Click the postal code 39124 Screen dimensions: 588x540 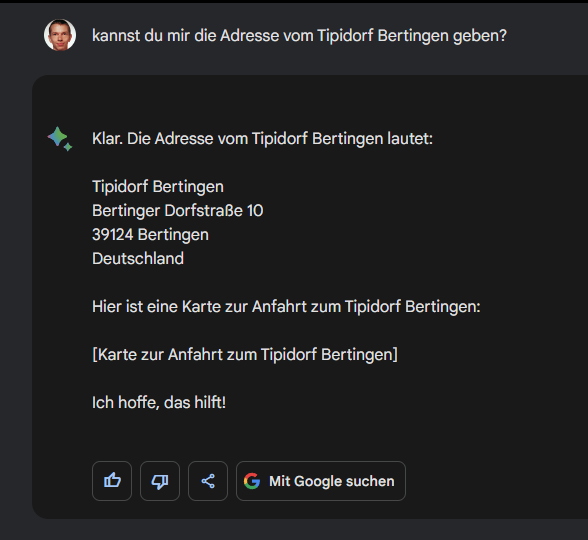coord(112,235)
